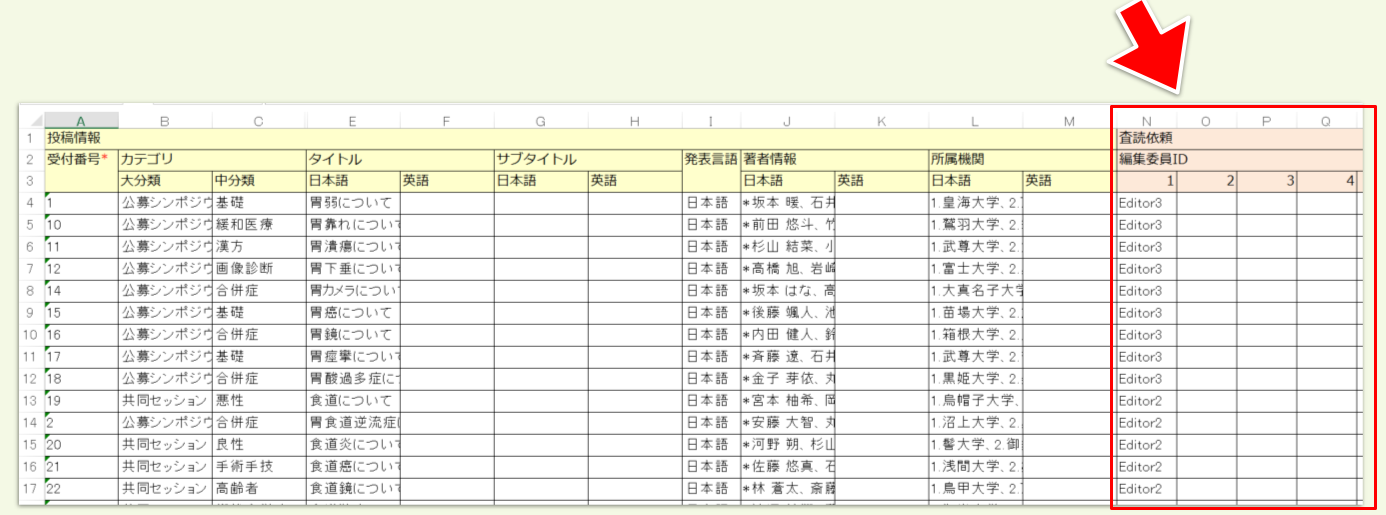Select column Q header
Screen dimensions: 1386x515
point(1326,121)
